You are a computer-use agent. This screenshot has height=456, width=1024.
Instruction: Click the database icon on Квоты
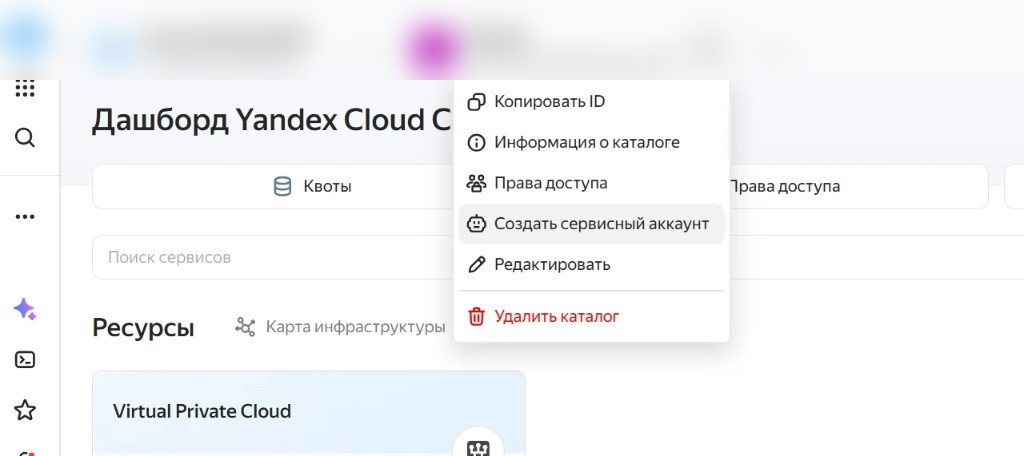(282, 187)
